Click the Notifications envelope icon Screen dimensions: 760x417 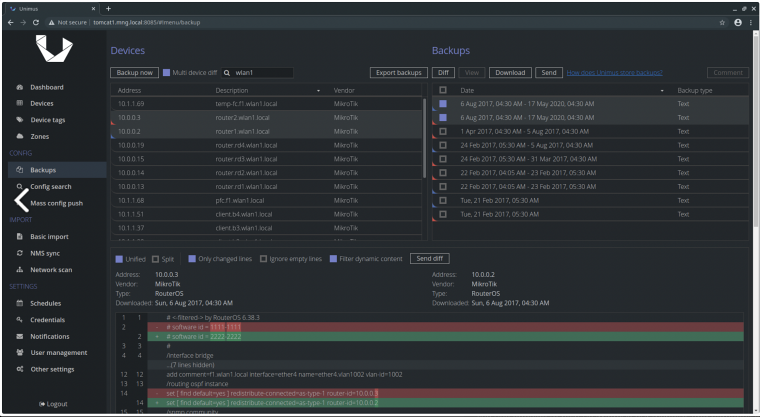pyautogui.click(x=20, y=336)
